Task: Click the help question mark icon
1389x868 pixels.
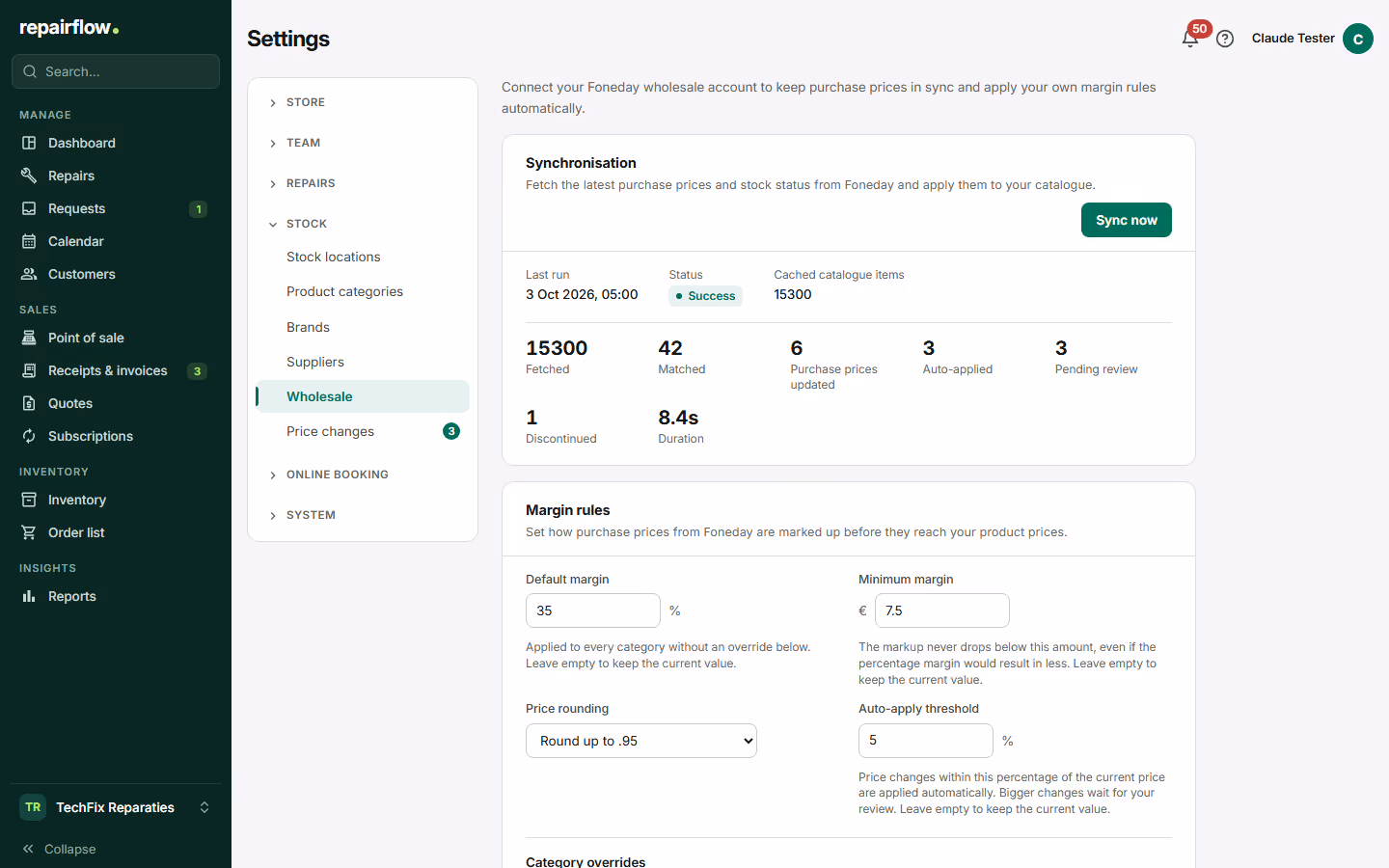Action: [1225, 39]
